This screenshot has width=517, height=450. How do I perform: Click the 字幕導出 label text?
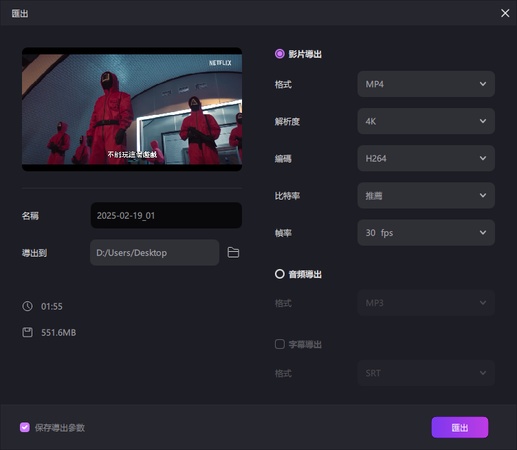[x=305, y=344]
